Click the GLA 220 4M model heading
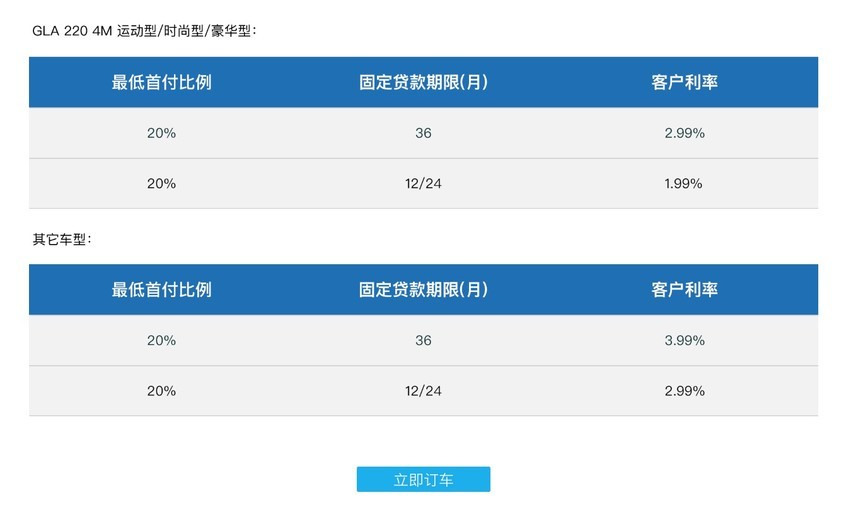Viewport: 846px width, 507px height. pyautogui.click(x=146, y=31)
